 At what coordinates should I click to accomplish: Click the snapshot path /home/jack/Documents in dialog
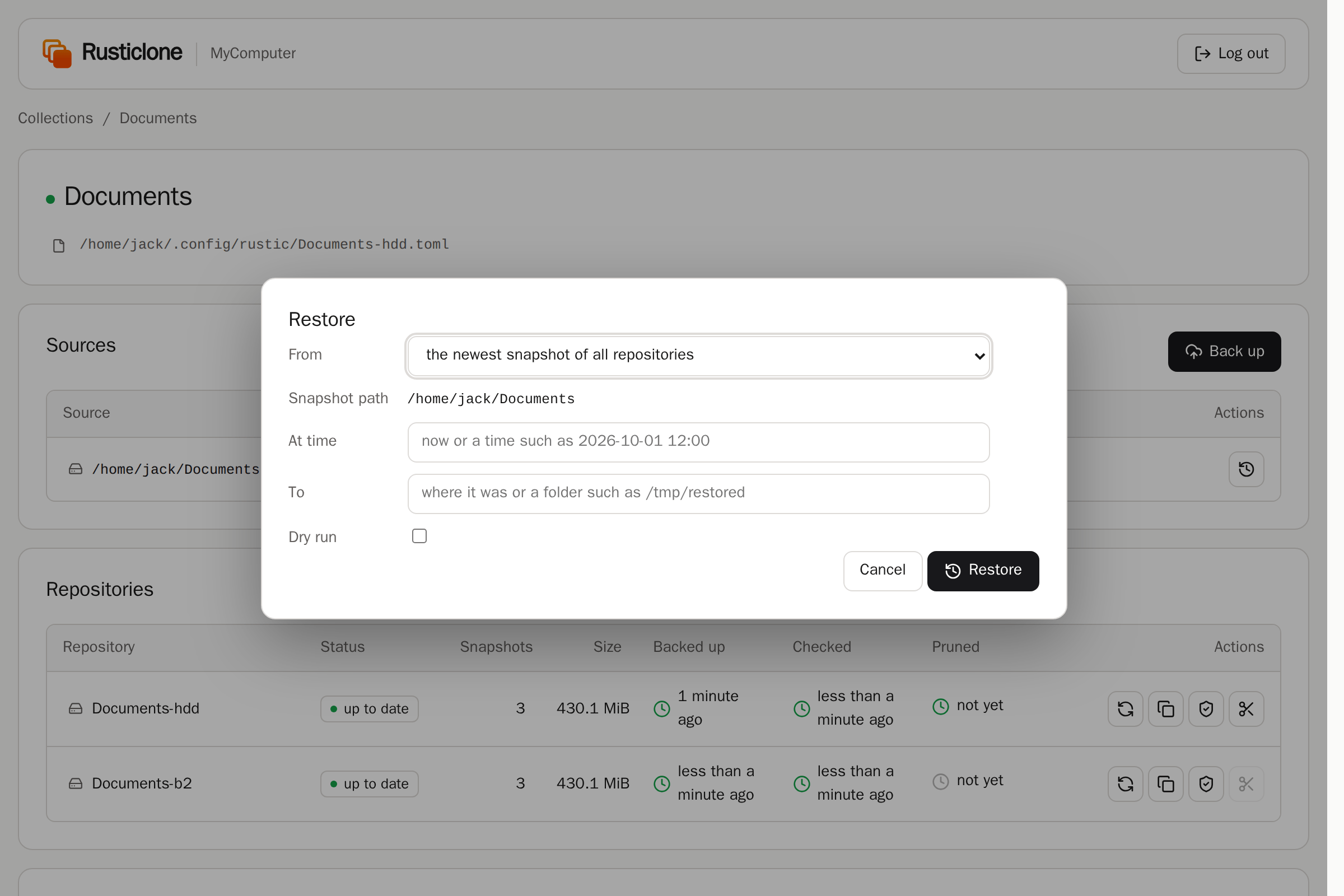pyautogui.click(x=491, y=399)
